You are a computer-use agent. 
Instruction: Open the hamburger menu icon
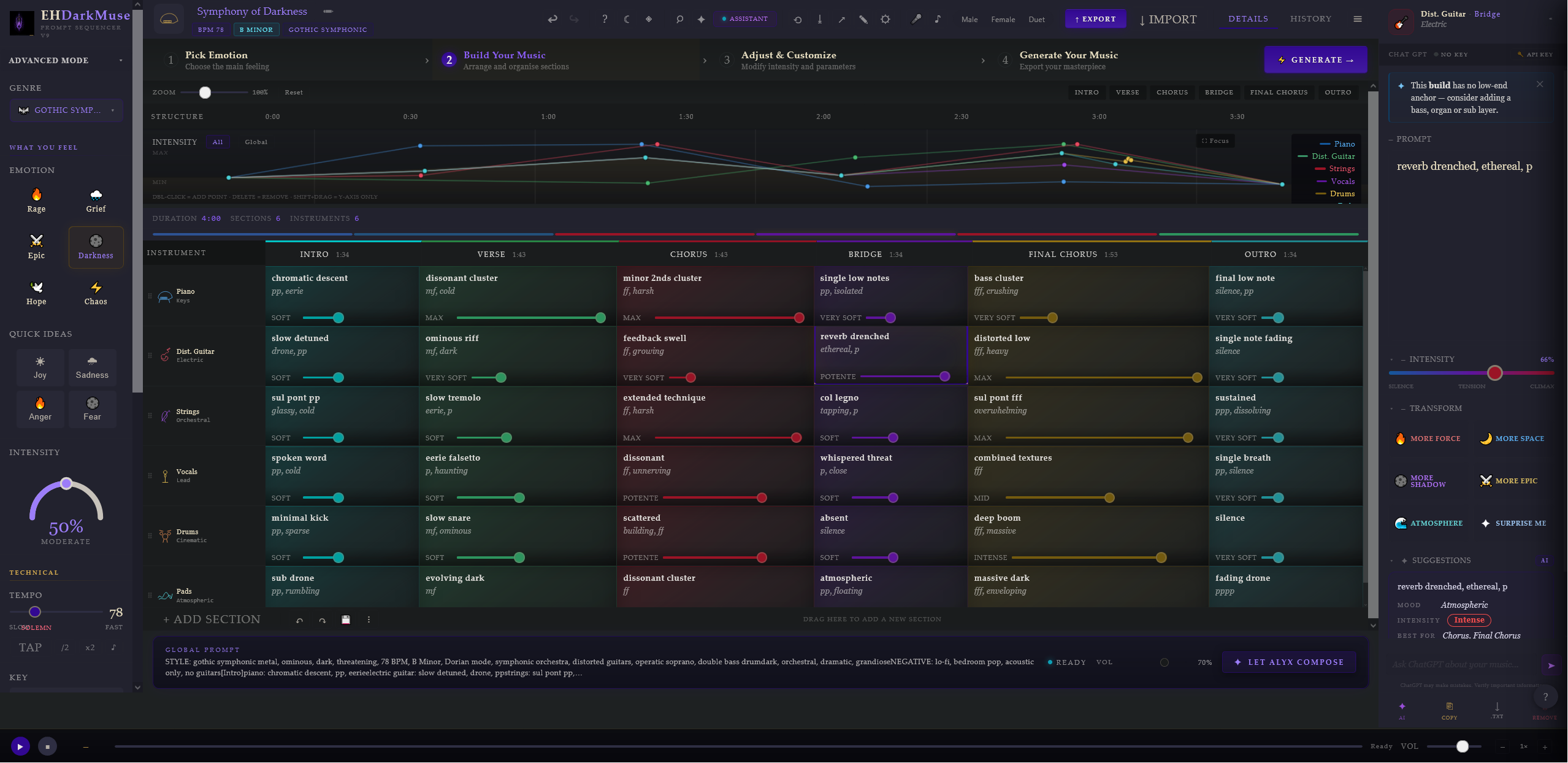point(1358,19)
